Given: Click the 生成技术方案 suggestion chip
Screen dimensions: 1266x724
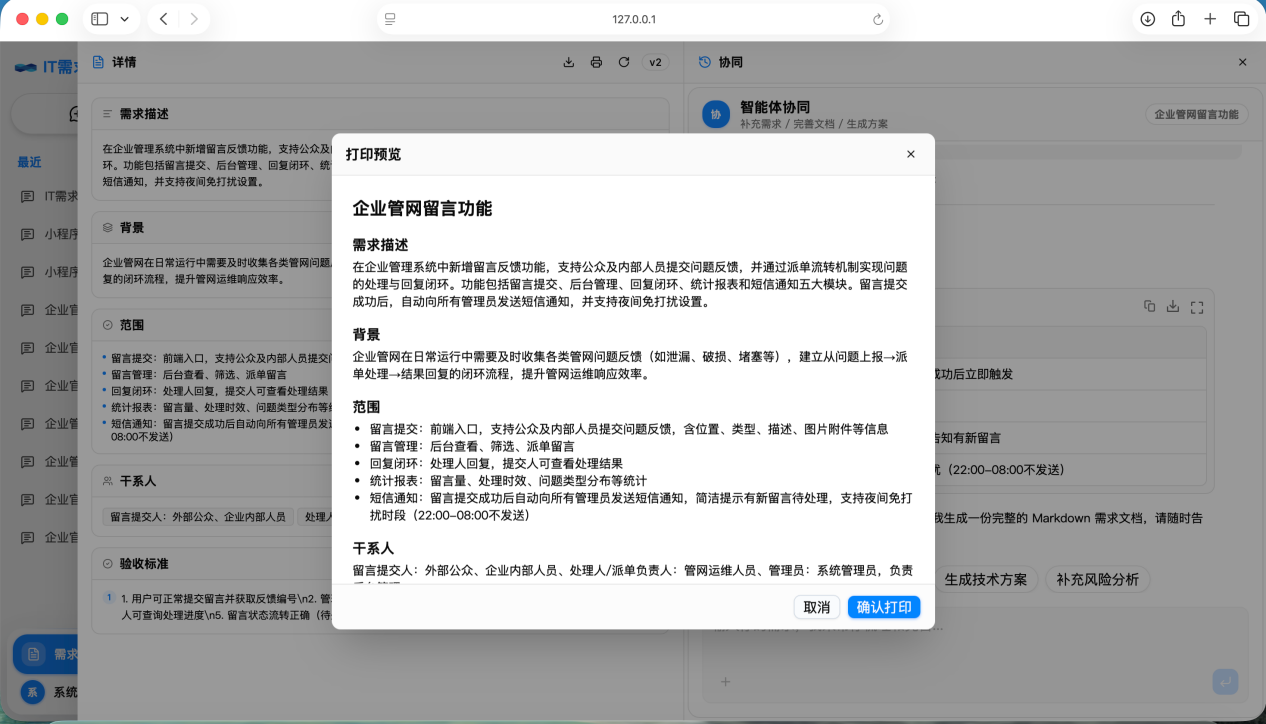Looking at the screenshot, I should [986, 580].
